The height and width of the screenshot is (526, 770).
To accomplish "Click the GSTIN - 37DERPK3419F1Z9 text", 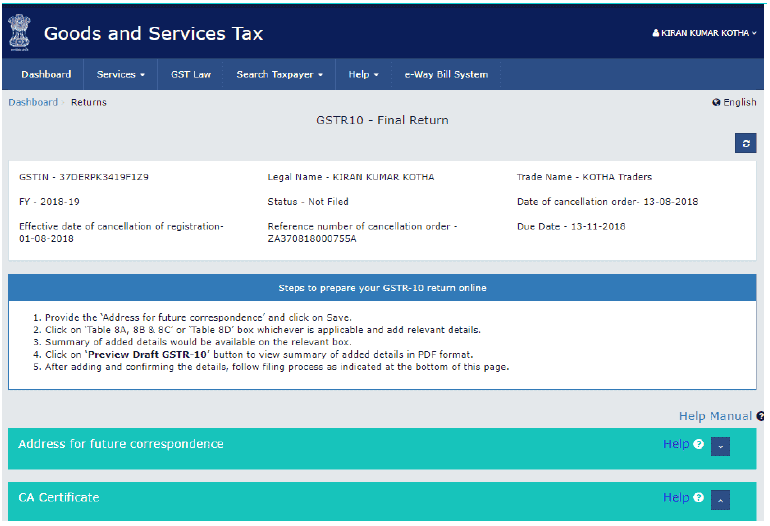I will [x=84, y=177].
